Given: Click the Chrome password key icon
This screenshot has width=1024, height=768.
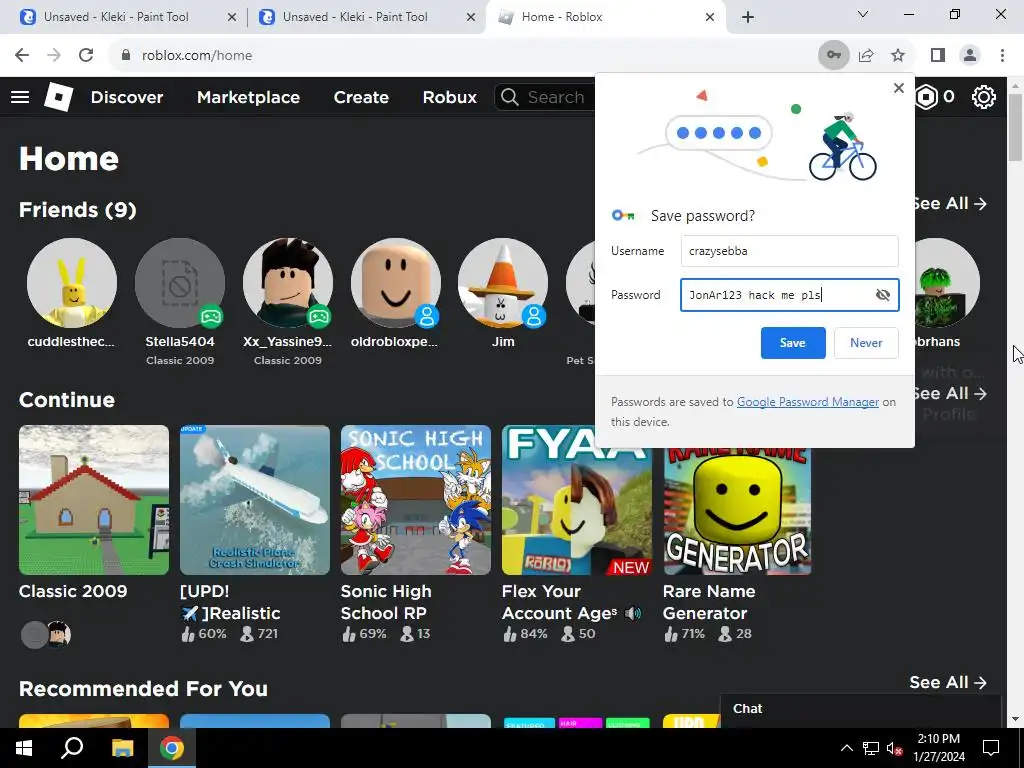Looking at the screenshot, I should 834,56.
